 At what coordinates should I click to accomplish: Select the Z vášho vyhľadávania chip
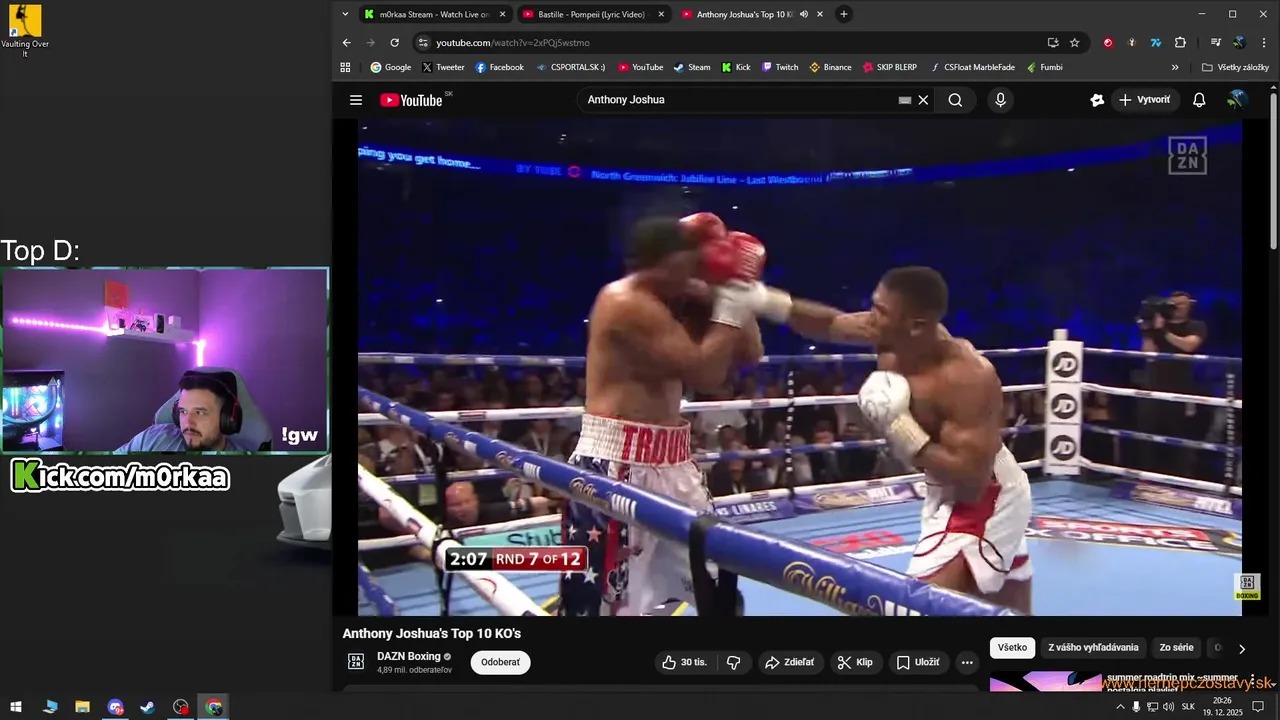click(1093, 647)
